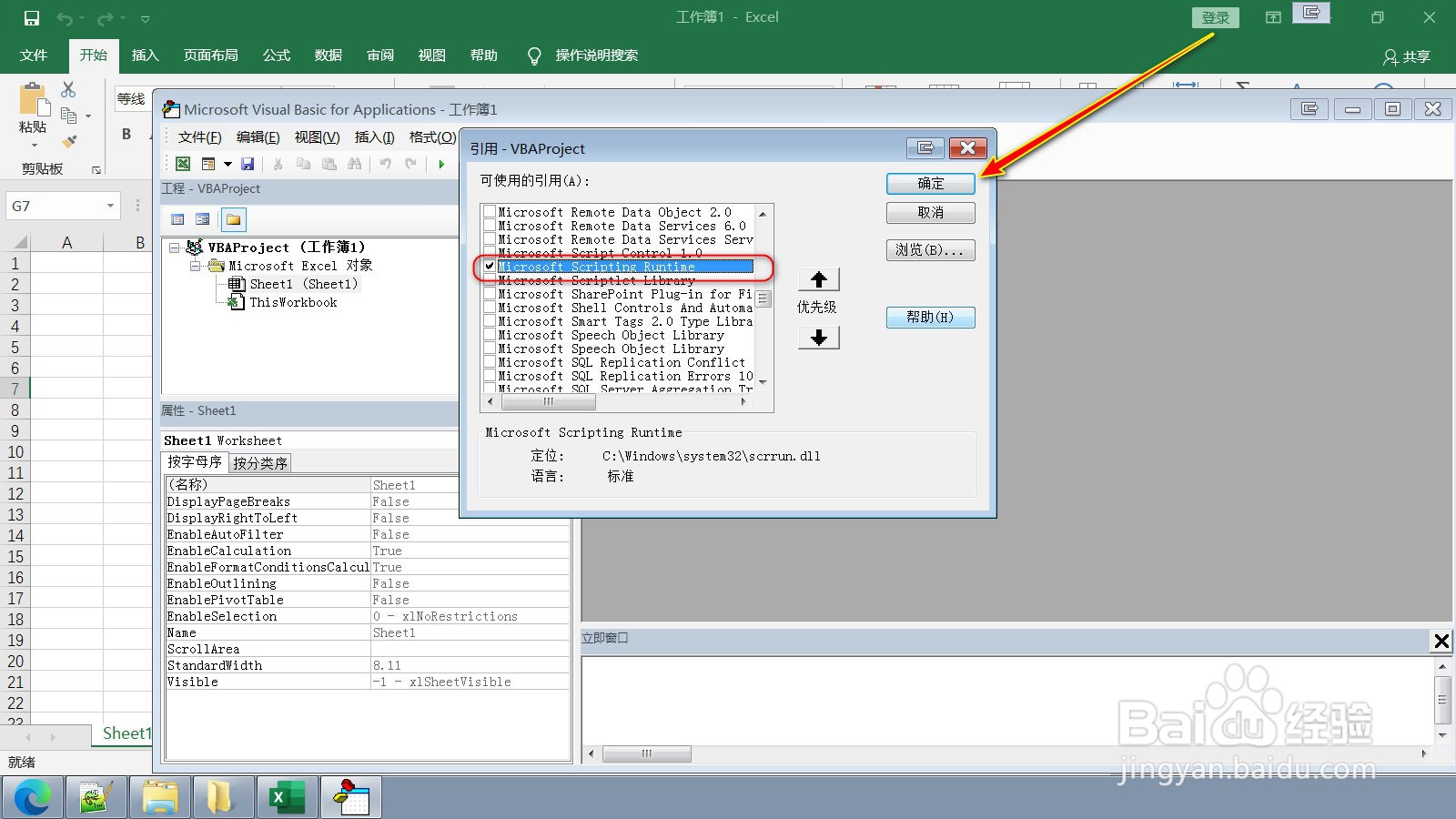
Task: Open the Excel copy dropdown arrow
Action: coord(88,116)
